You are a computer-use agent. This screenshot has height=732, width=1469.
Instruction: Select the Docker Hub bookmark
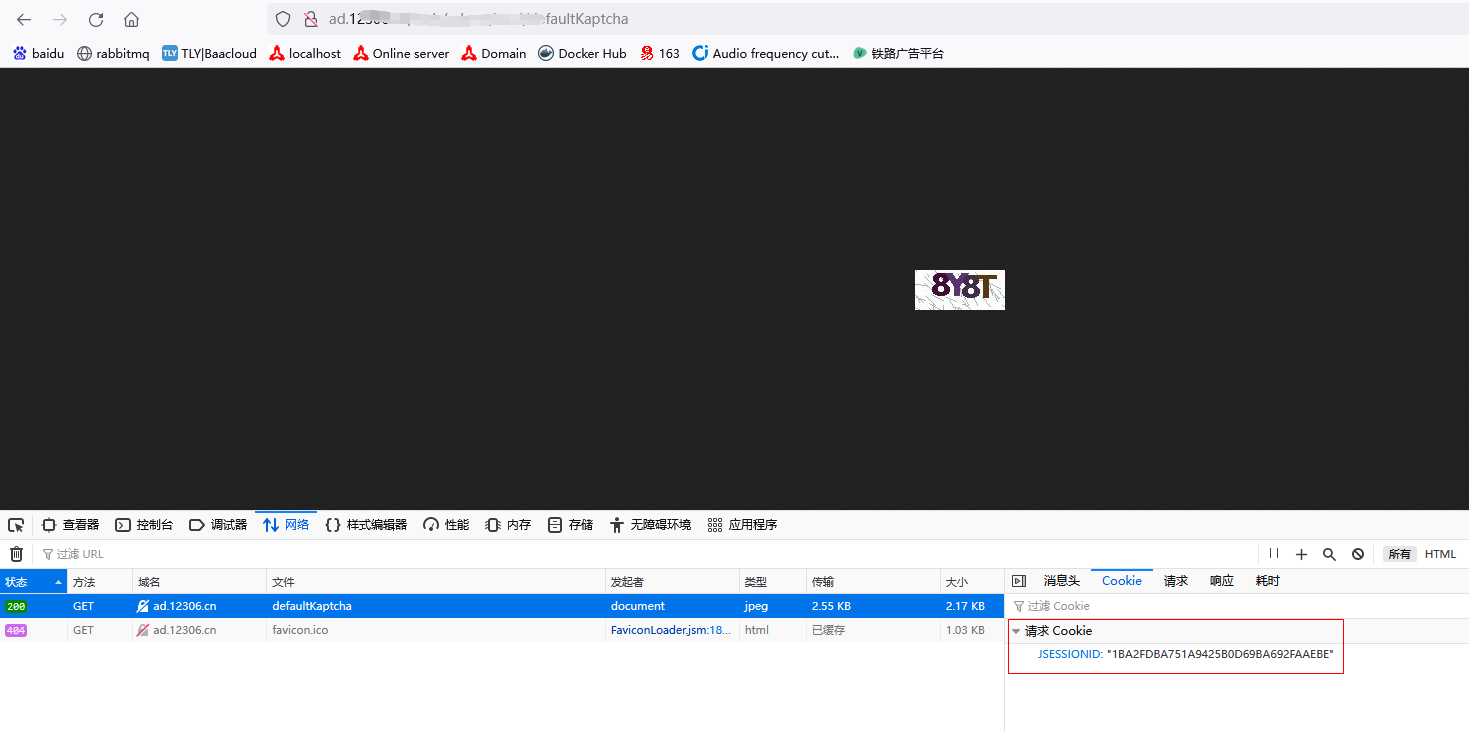coord(582,53)
